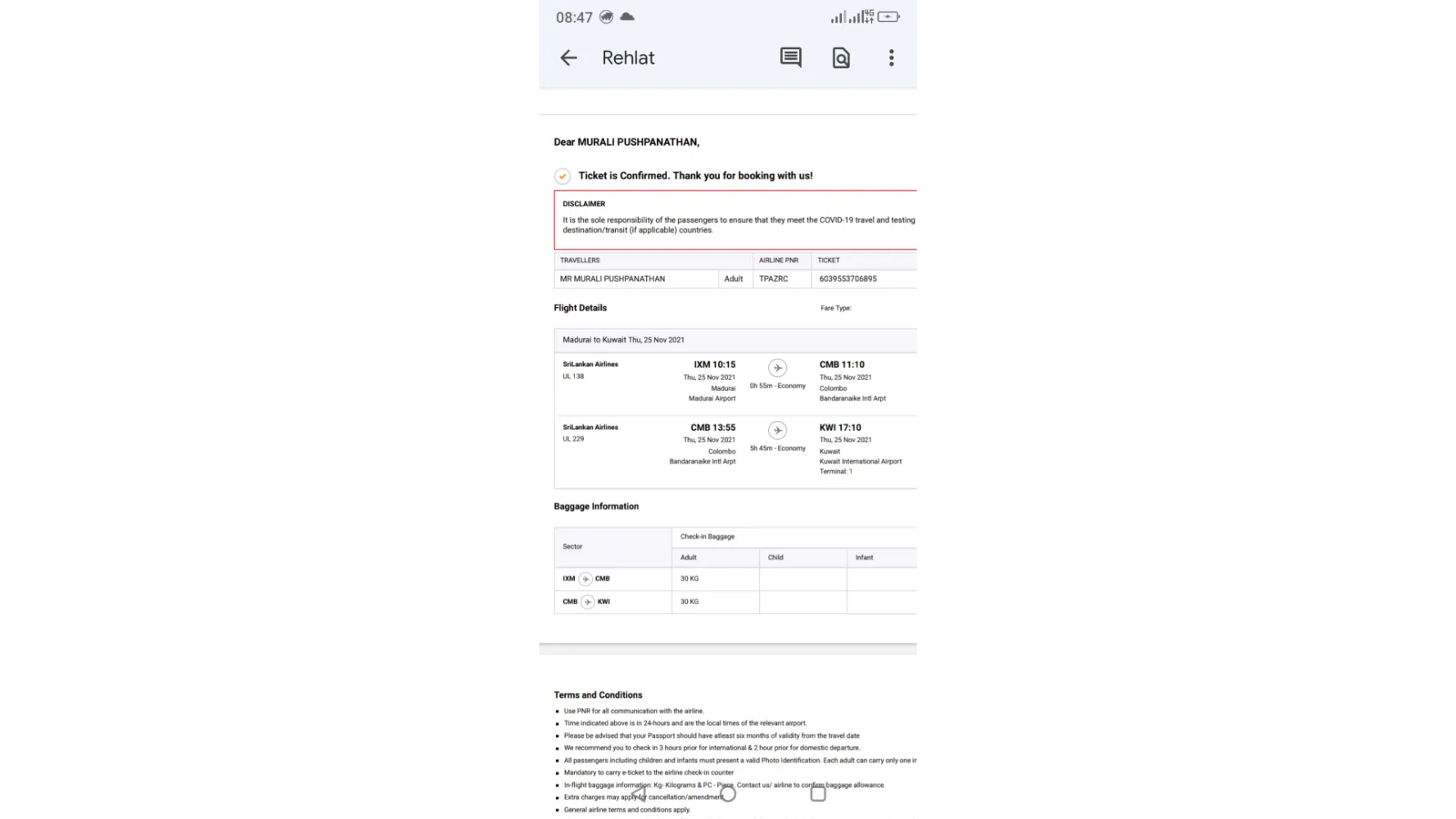
Task: Click plane icon between CMB and KWI baggage sector
Action: [587, 602]
